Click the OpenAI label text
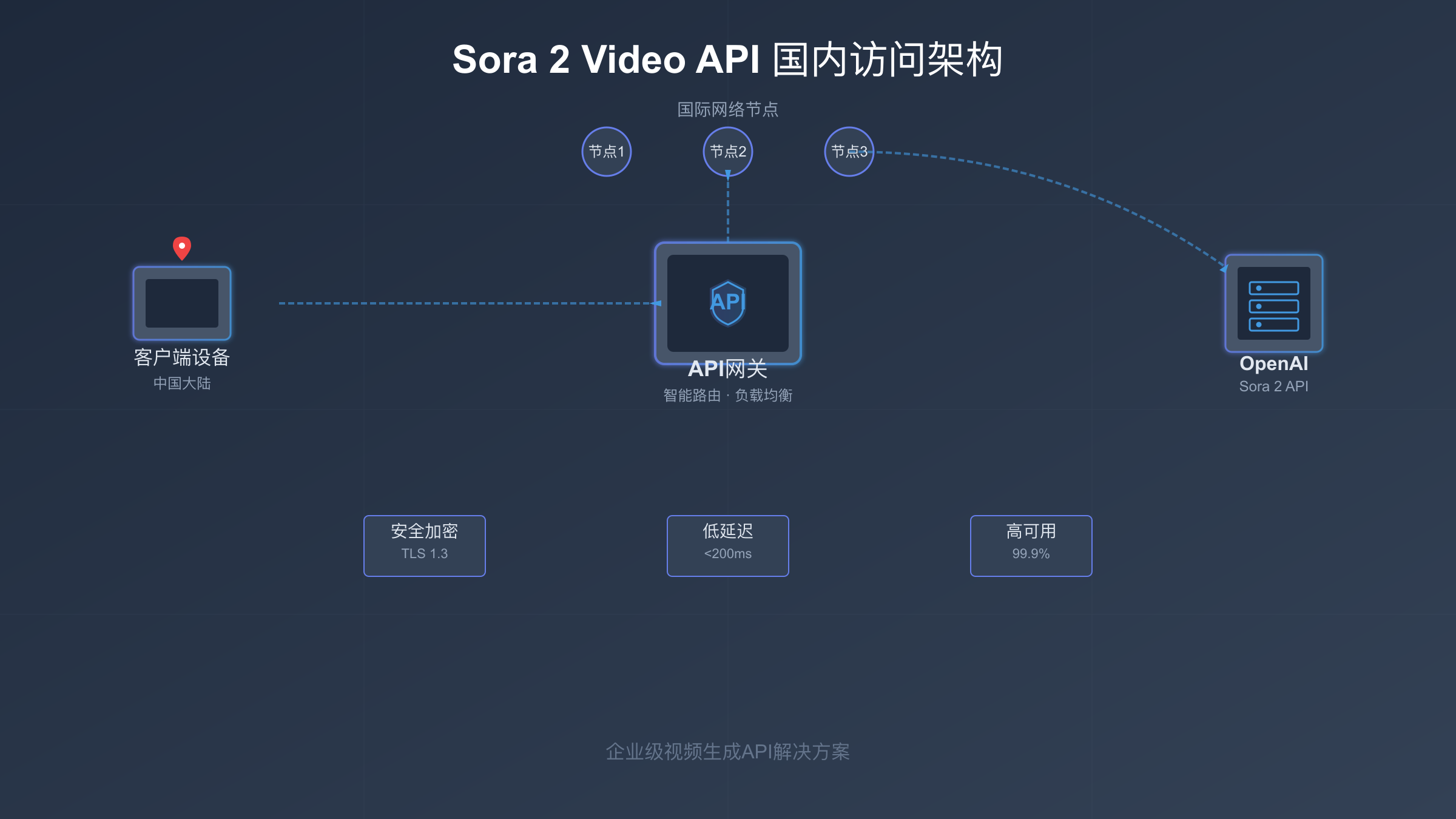Viewport: 1456px width, 819px height. pyautogui.click(x=1273, y=363)
